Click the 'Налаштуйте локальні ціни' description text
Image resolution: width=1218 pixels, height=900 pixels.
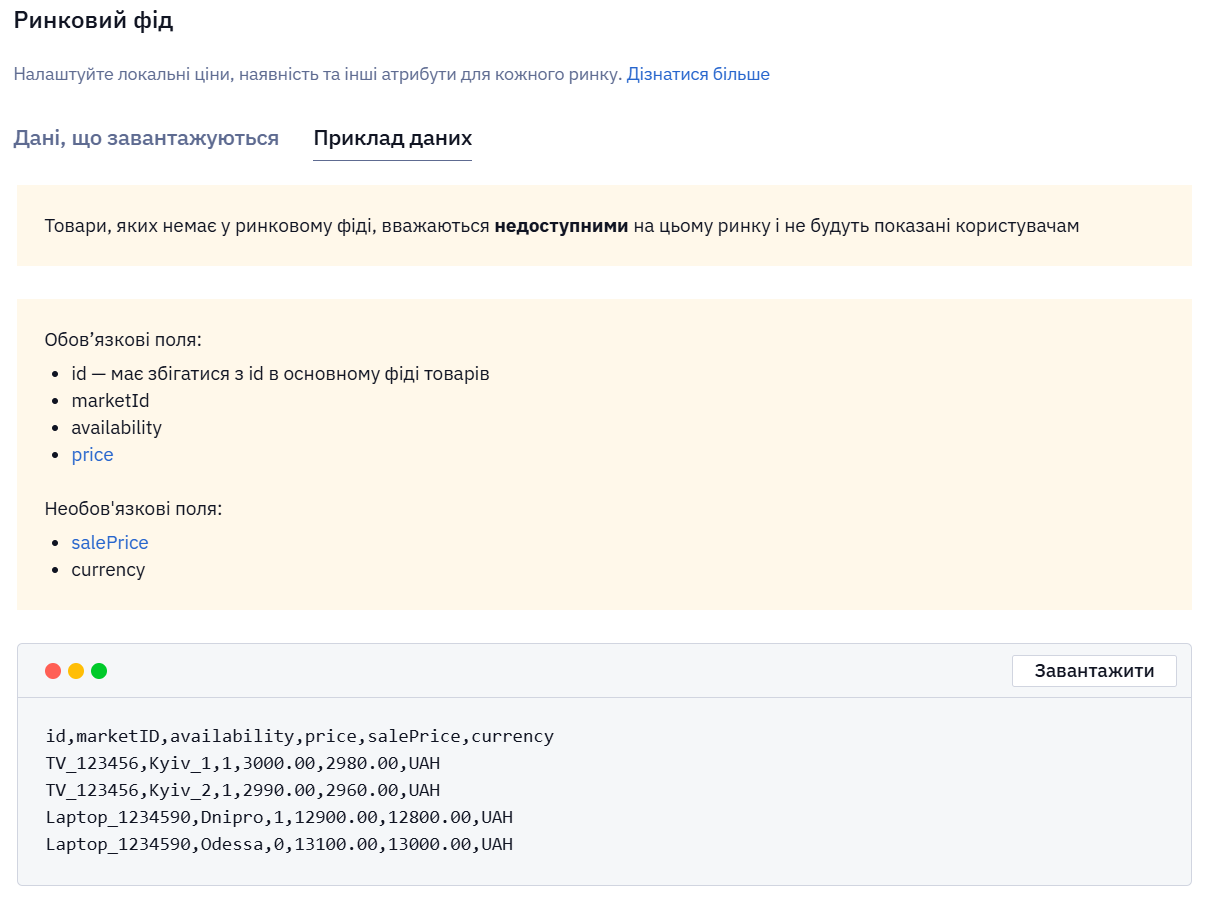(x=318, y=74)
